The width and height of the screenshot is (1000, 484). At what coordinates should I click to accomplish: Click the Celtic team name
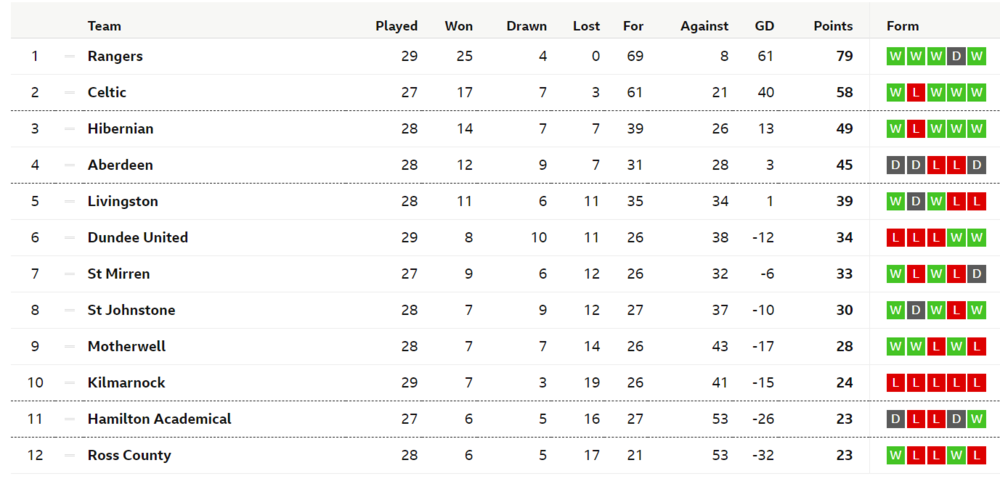[107, 92]
